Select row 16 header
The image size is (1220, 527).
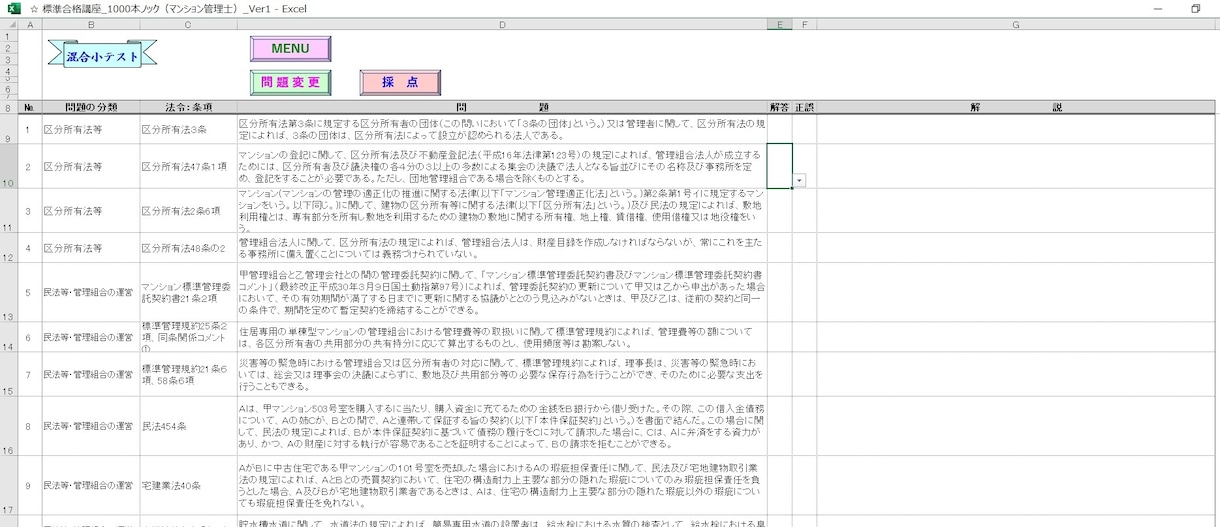9,426
